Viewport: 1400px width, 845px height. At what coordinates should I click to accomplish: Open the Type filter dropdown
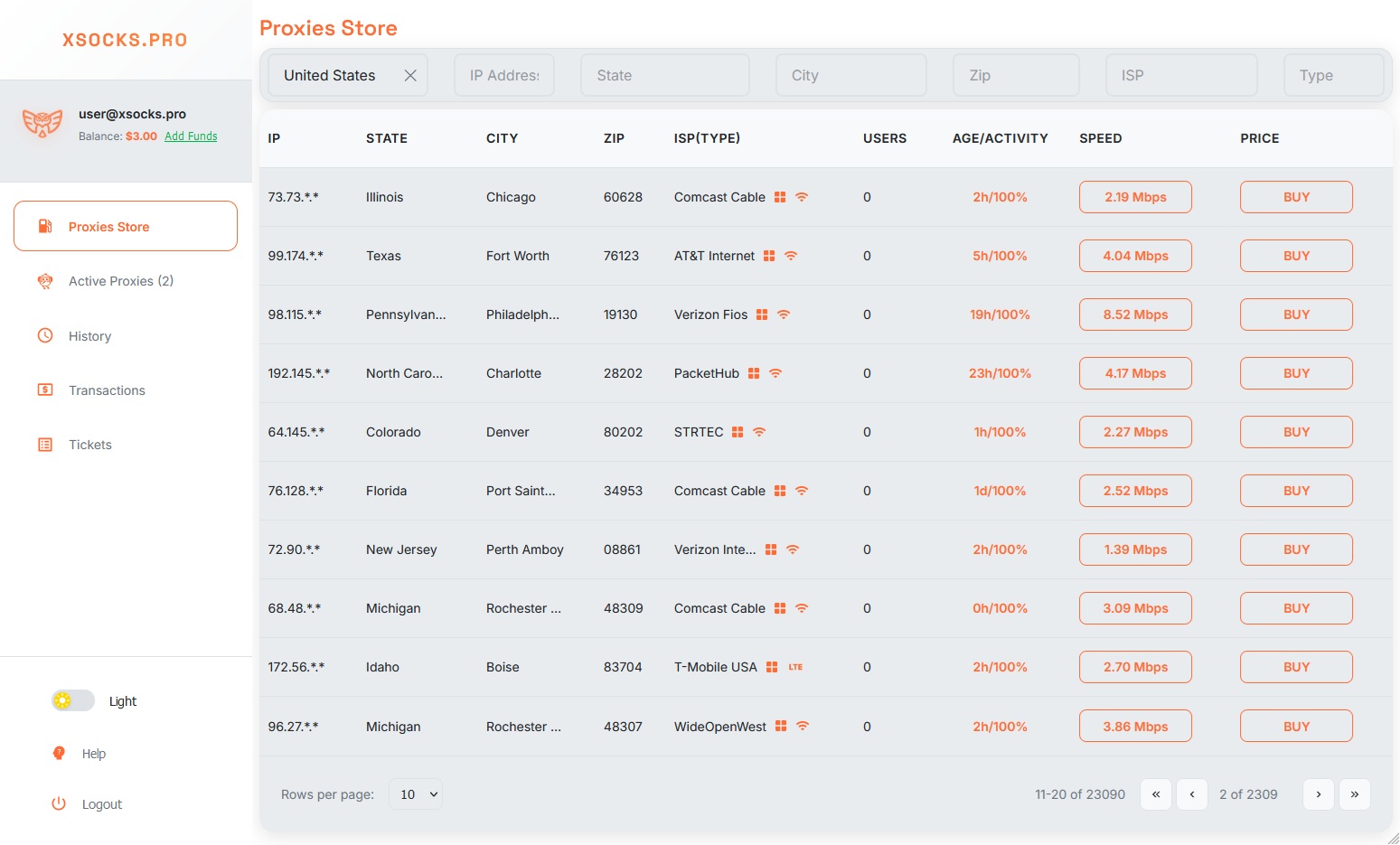tap(1333, 75)
